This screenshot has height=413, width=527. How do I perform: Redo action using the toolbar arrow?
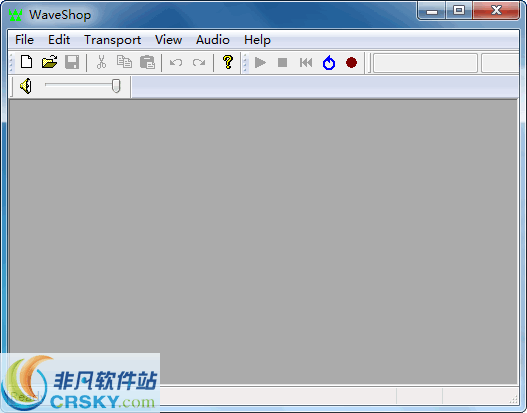pos(199,63)
